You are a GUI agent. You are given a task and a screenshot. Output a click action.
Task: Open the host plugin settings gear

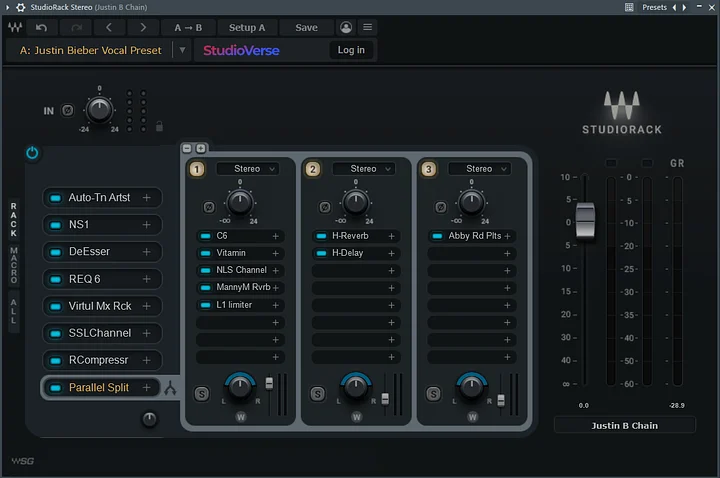tap(21, 7)
